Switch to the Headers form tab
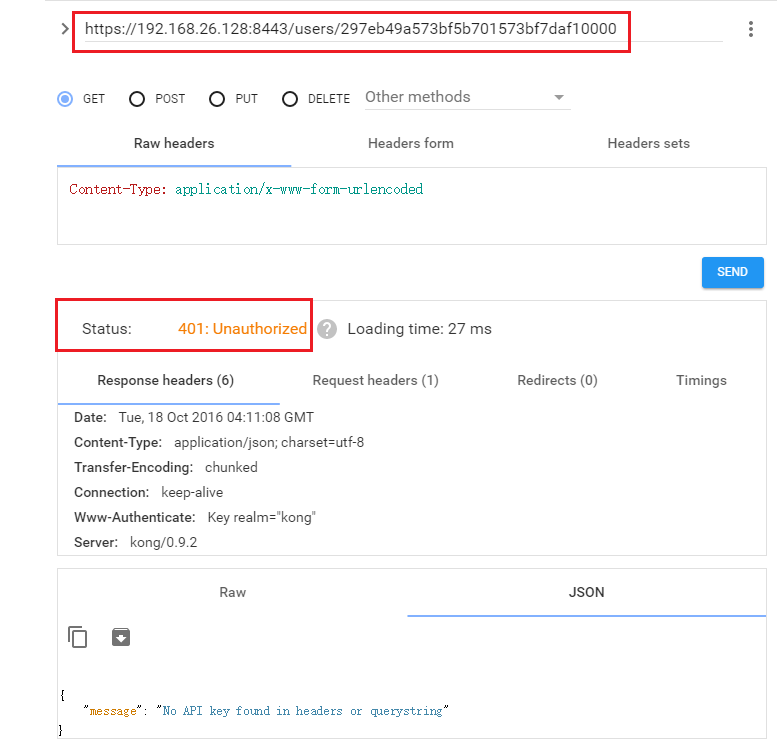The width and height of the screenshot is (777, 750). coord(411,144)
